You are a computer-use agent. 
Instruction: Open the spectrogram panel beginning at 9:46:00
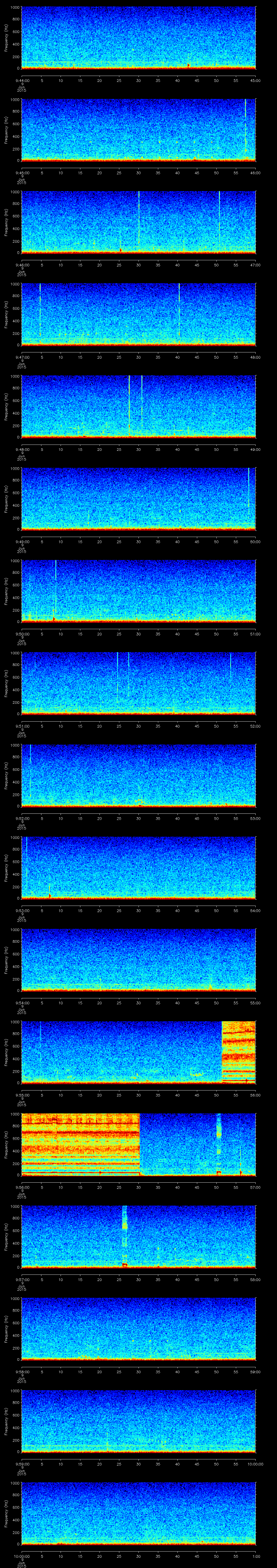[x=138, y=222]
